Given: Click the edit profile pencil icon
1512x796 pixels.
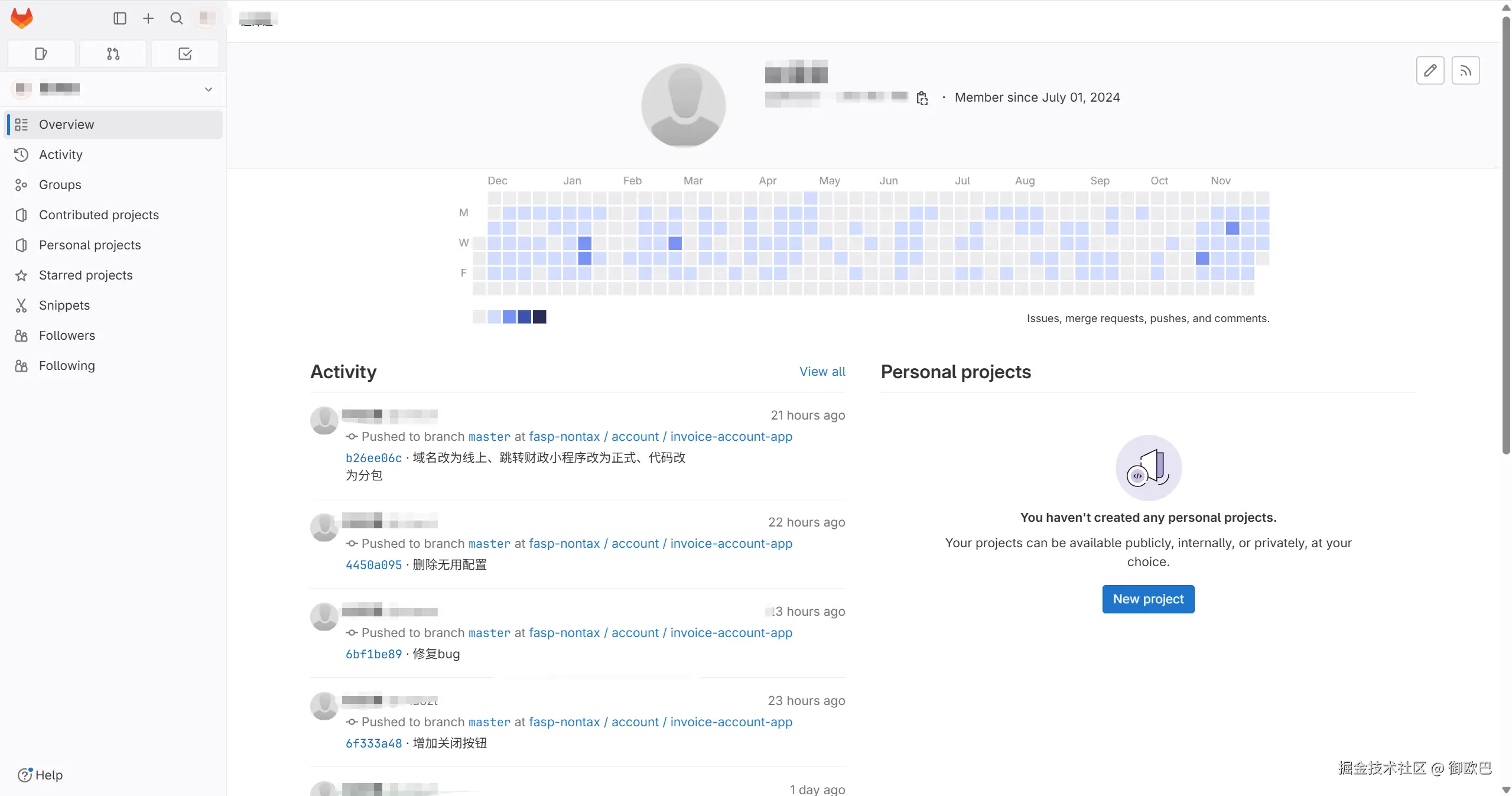Looking at the screenshot, I should coord(1430,70).
